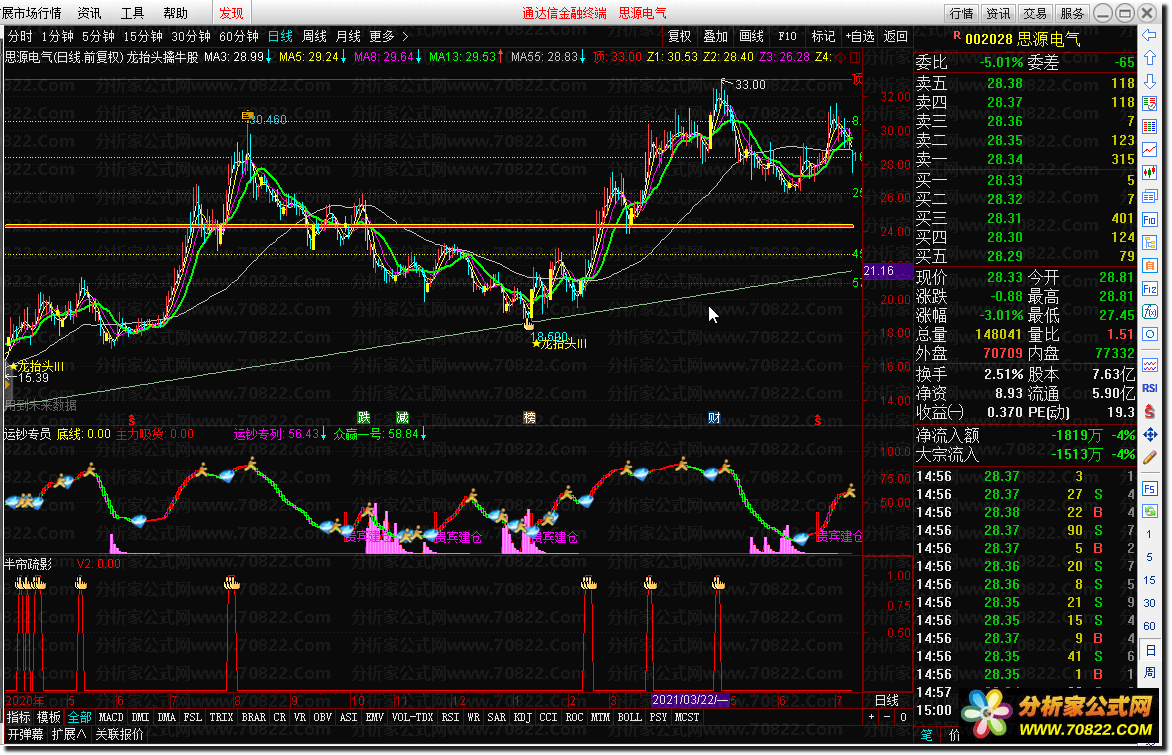Viewport: 1172px width, 755px height.
Task: Select the 月线 monthly chart tab
Action: [x=348, y=36]
